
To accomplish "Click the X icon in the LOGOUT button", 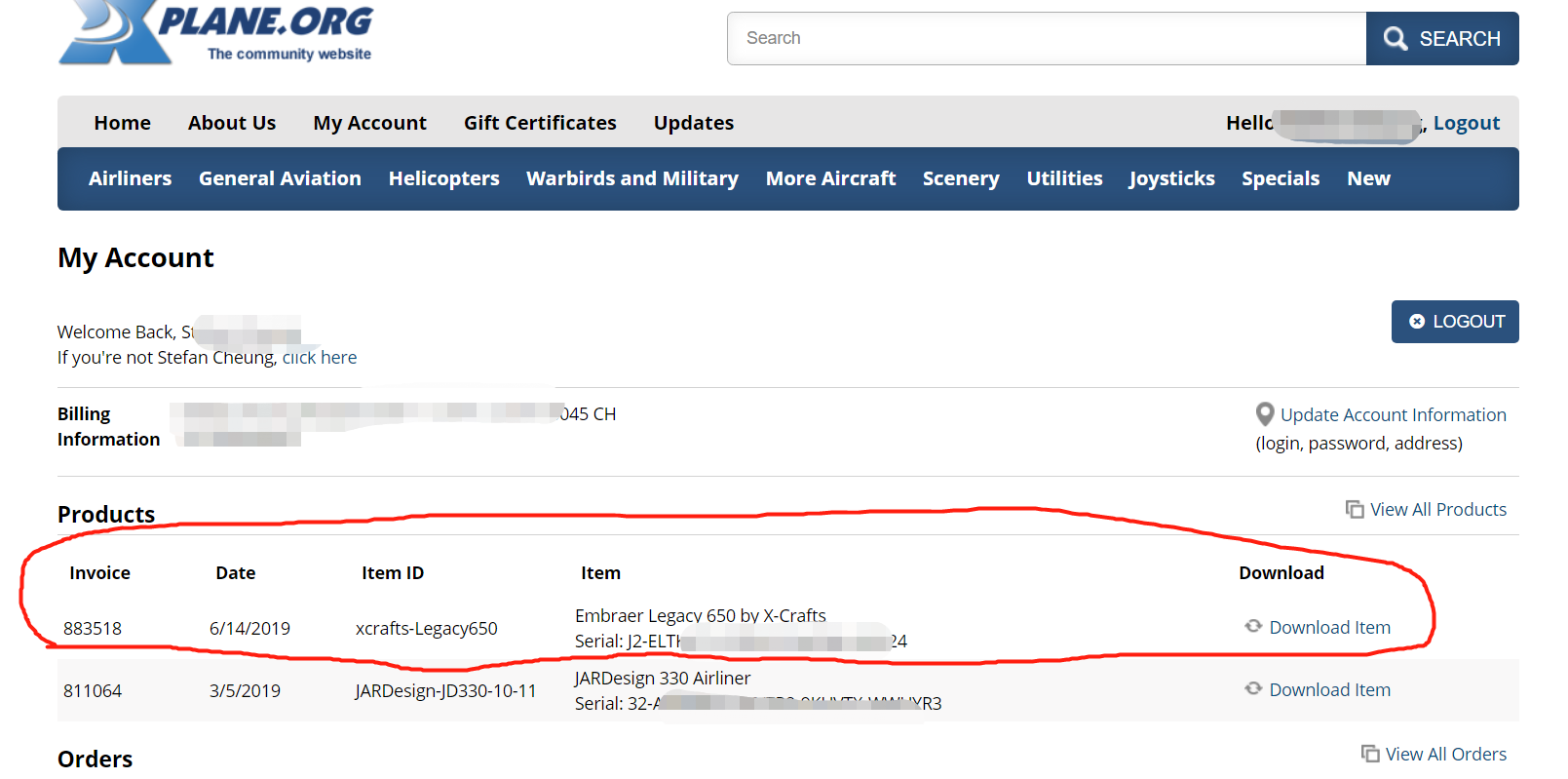I will point(1417,322).
